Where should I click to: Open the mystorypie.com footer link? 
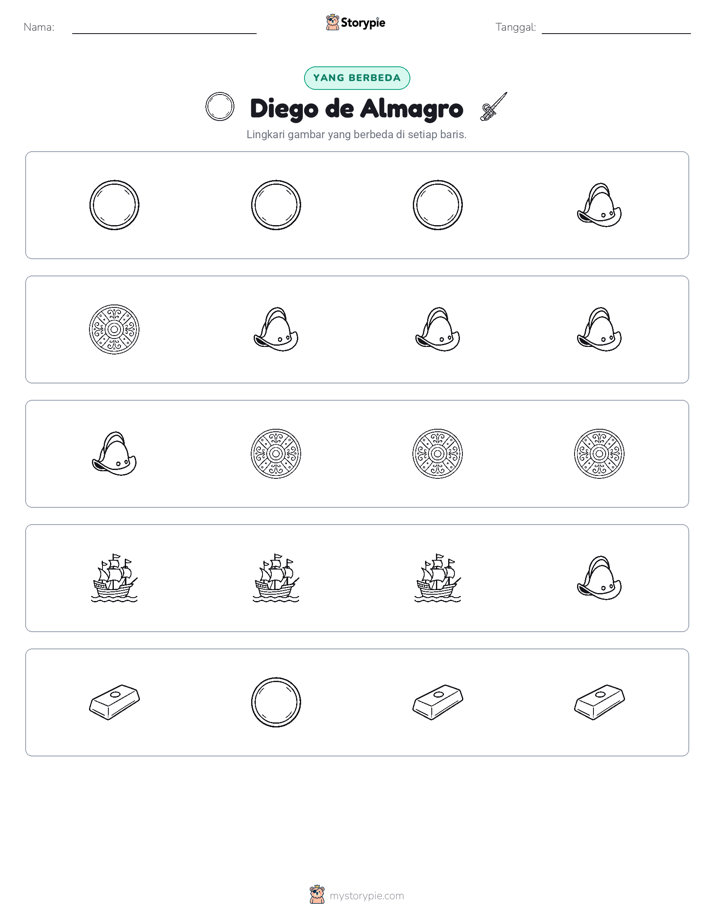pos(357,895)
